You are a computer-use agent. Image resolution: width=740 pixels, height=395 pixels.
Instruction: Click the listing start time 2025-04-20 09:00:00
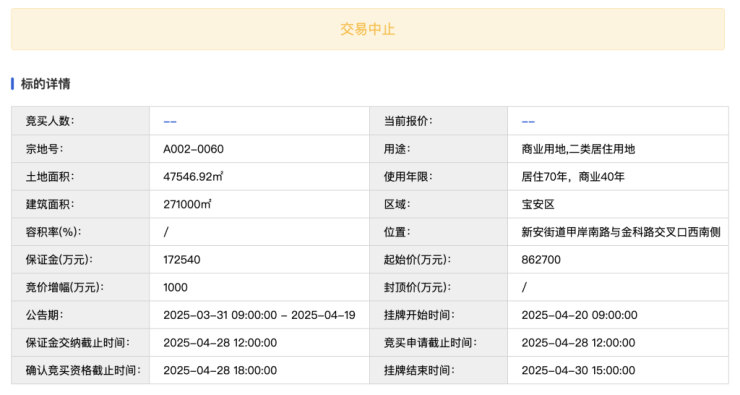click(580, 315)
